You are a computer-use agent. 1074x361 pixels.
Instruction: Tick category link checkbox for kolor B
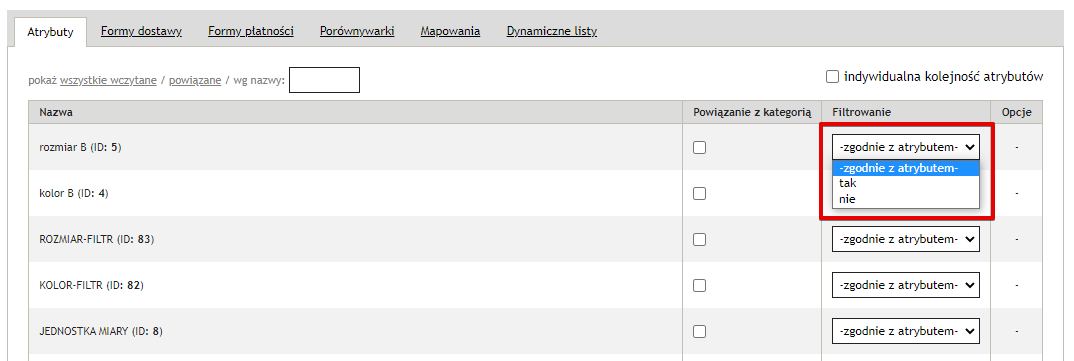[x=699, y=193]
